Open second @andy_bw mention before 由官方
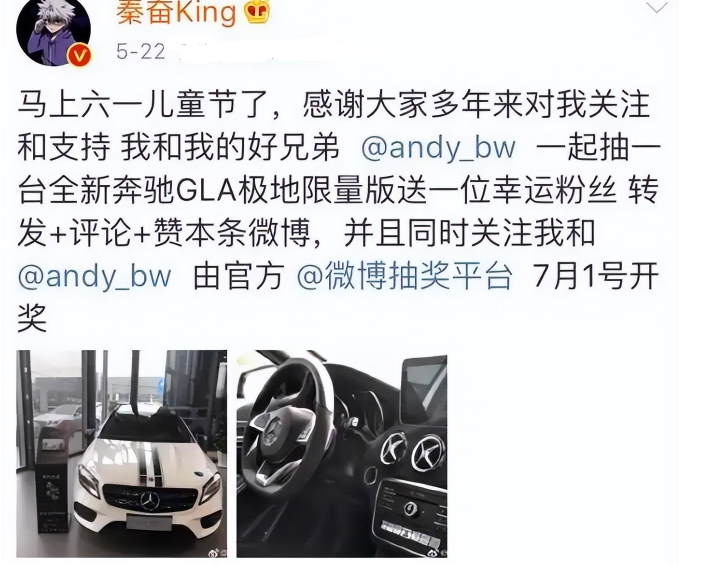Screen dimensions: 727x563 tap(95, 275)
